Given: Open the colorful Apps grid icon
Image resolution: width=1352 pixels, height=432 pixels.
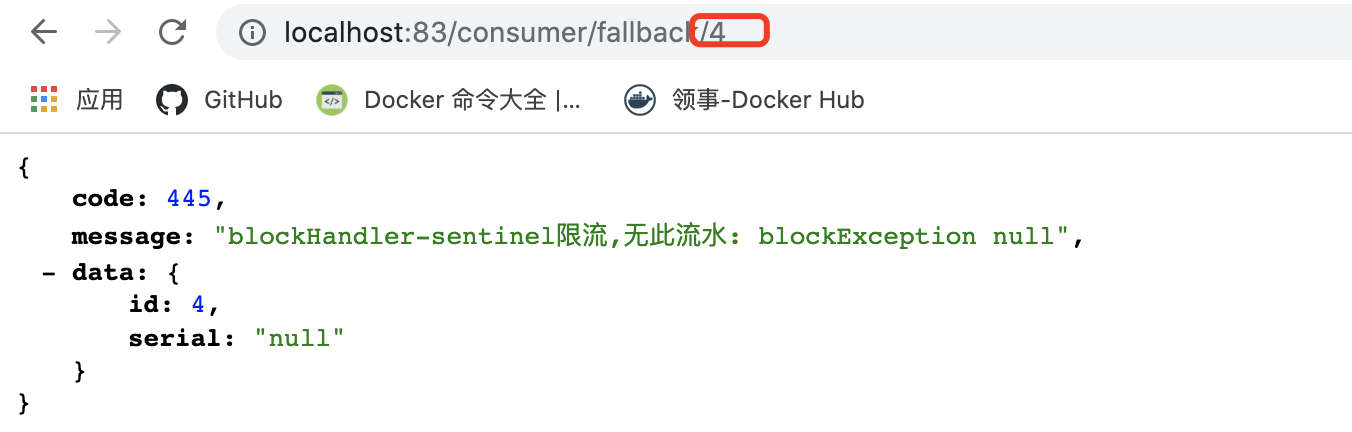Looking at the screenshot, I should coord(44,100).
